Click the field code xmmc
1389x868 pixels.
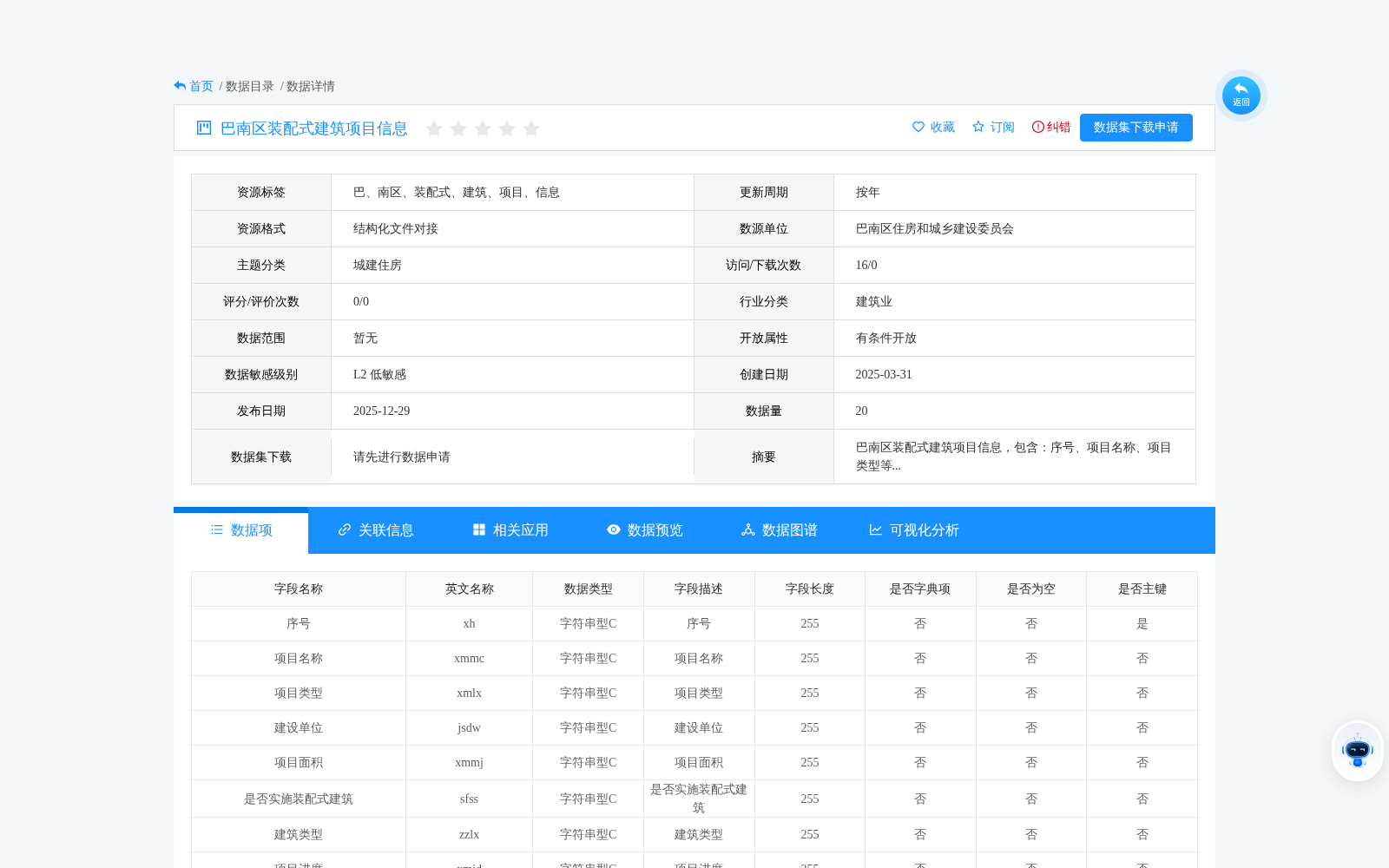(470, 659)
